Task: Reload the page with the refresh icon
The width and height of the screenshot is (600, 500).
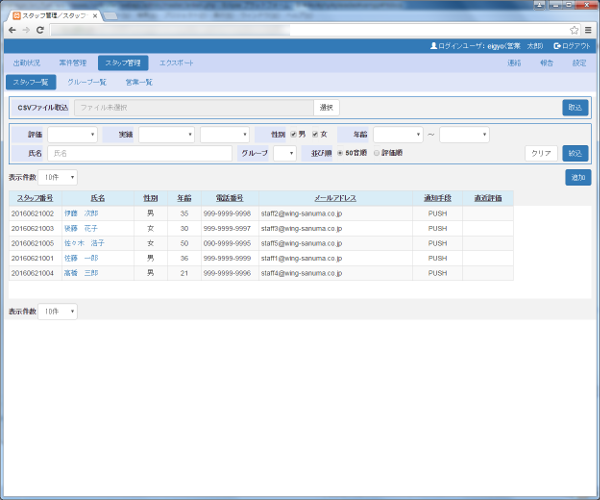Action: (x=41, y=30)
